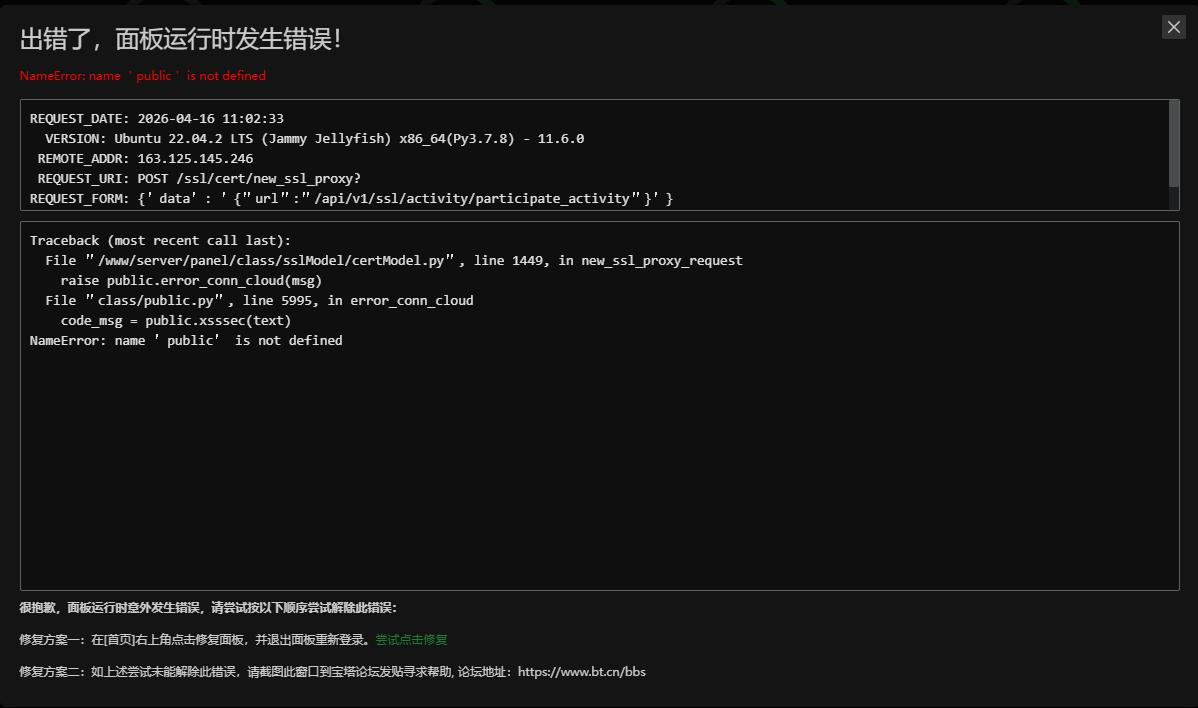
Task: Open the https://www.bt.cn/bbs forum address
Action: [x=581, y=672]
